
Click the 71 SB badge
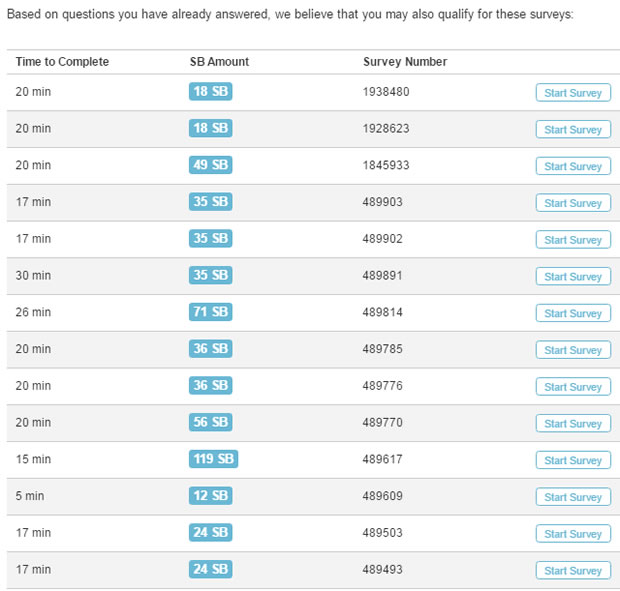coord(210,312)
